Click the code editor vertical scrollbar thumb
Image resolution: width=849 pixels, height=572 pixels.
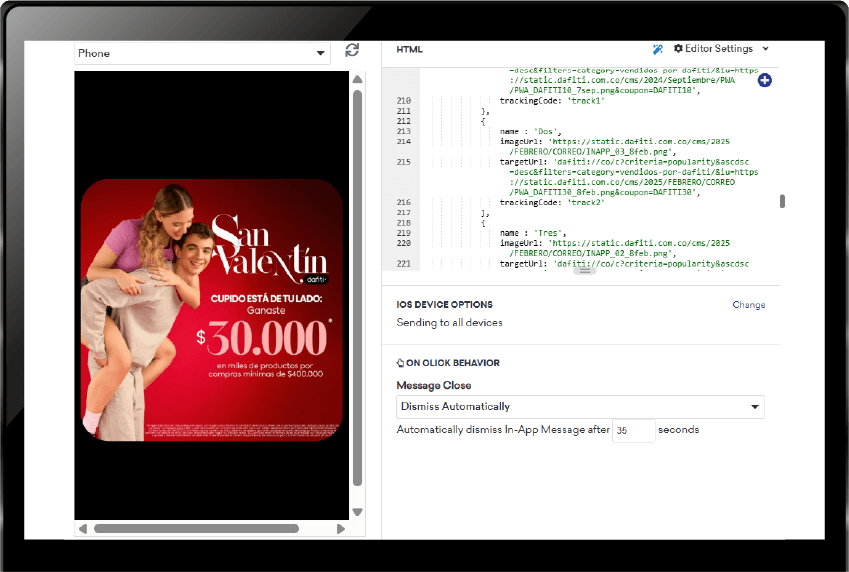pos(782,201)
